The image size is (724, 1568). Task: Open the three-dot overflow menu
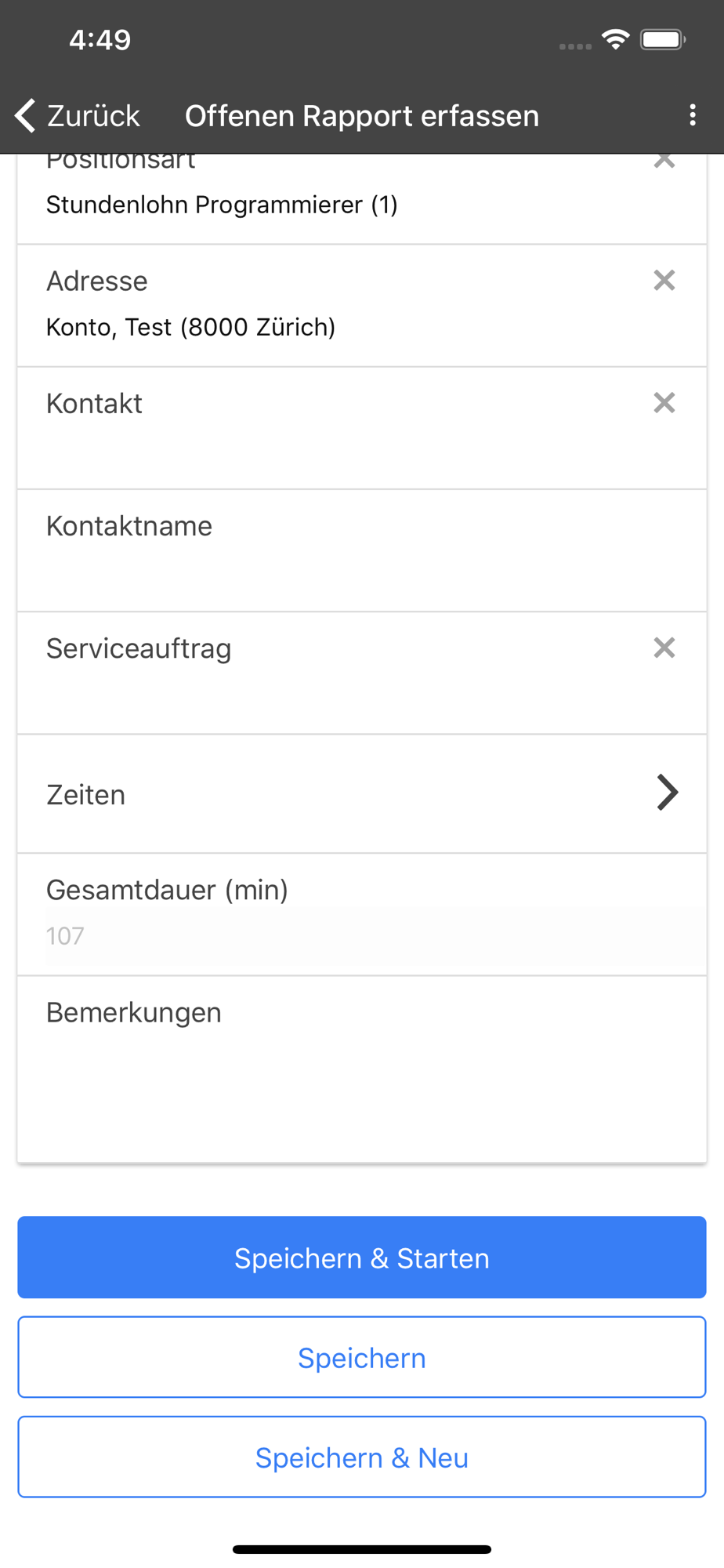tap(692, 115)
